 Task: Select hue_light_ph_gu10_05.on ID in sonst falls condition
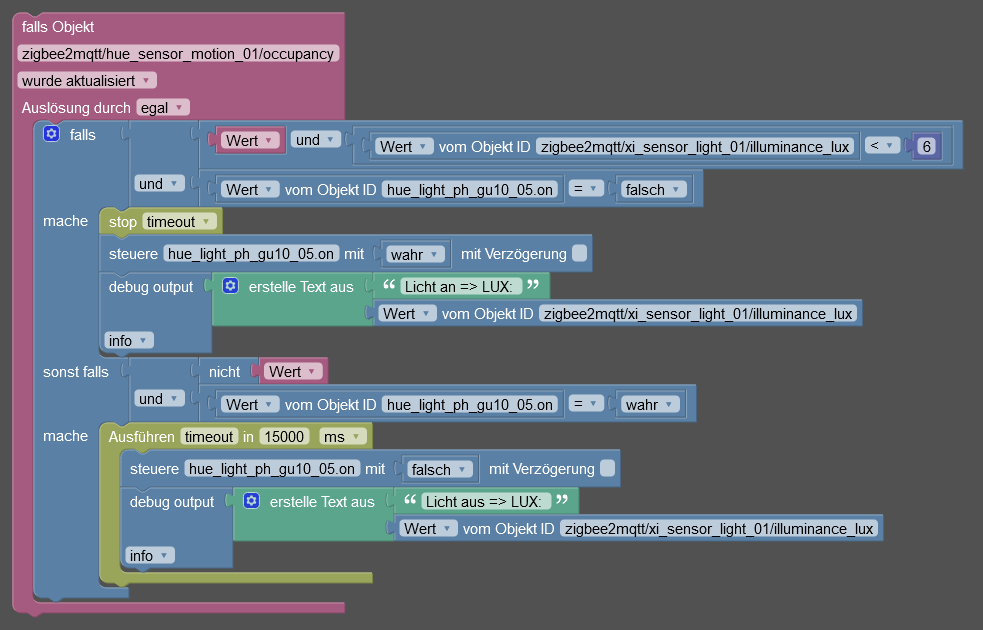(x=470, y=404)
